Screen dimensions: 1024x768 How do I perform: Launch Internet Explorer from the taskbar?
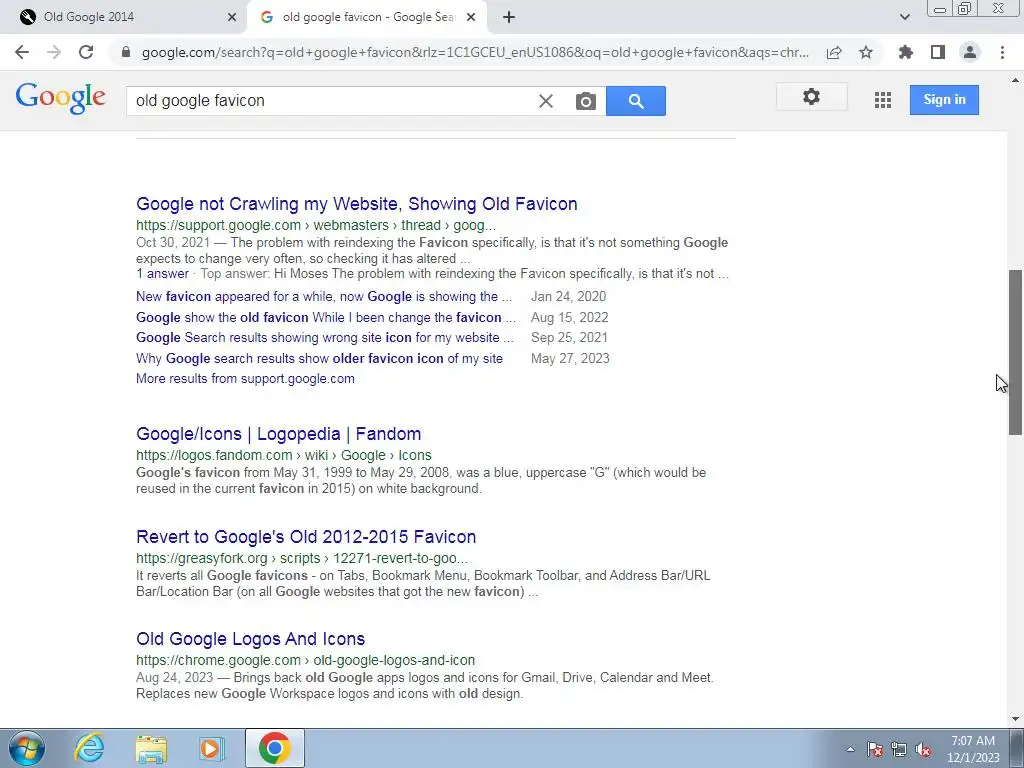click(89, 748)
